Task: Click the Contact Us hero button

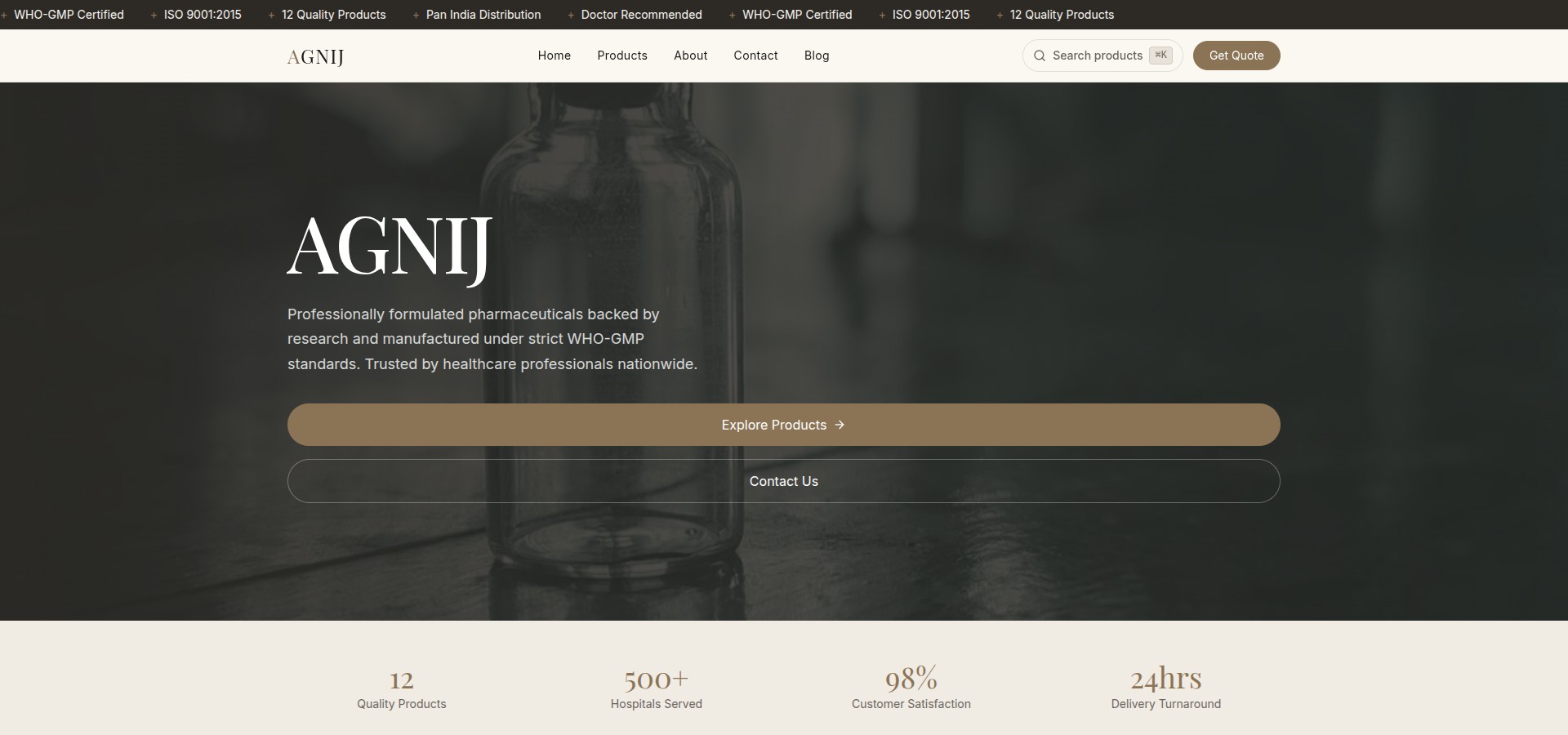Action: click(x=784, y=481)
